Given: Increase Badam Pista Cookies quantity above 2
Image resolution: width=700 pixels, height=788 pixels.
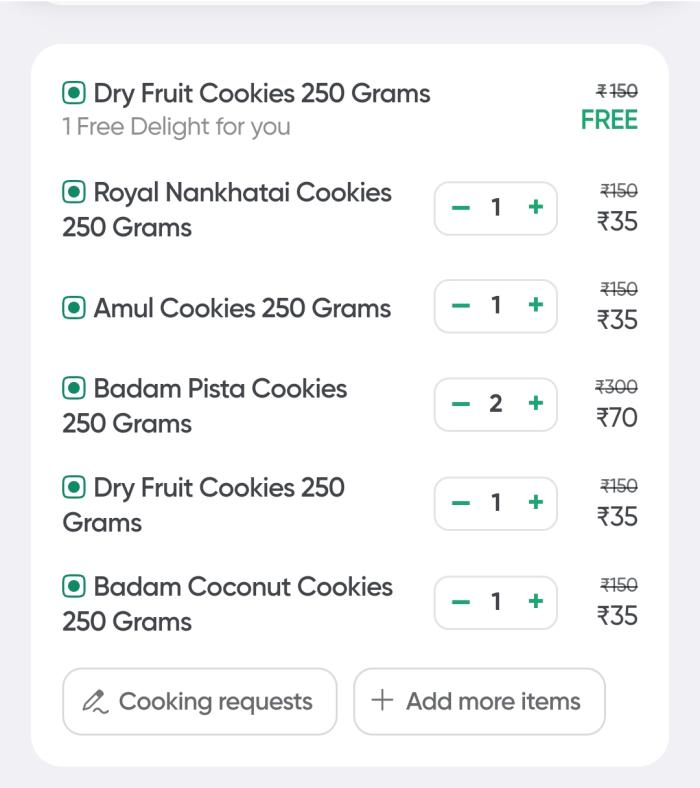Looking at the screenshot, I should [x=536, y=403].
